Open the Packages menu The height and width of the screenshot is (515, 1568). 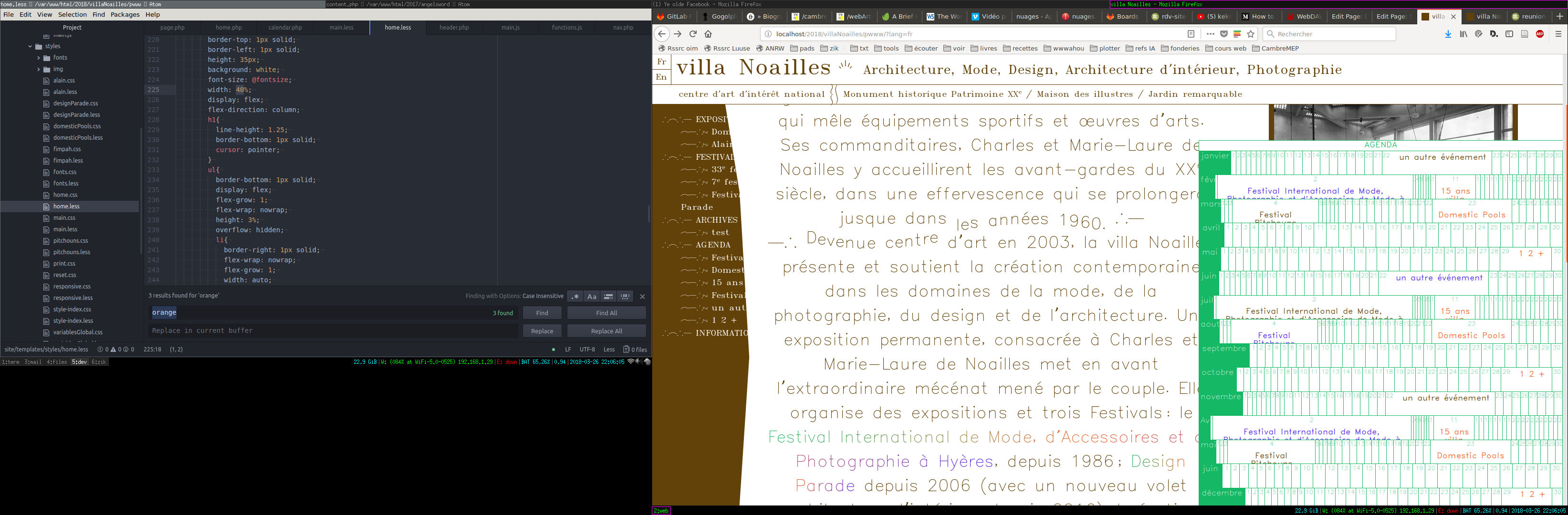(x=125, y=15)
